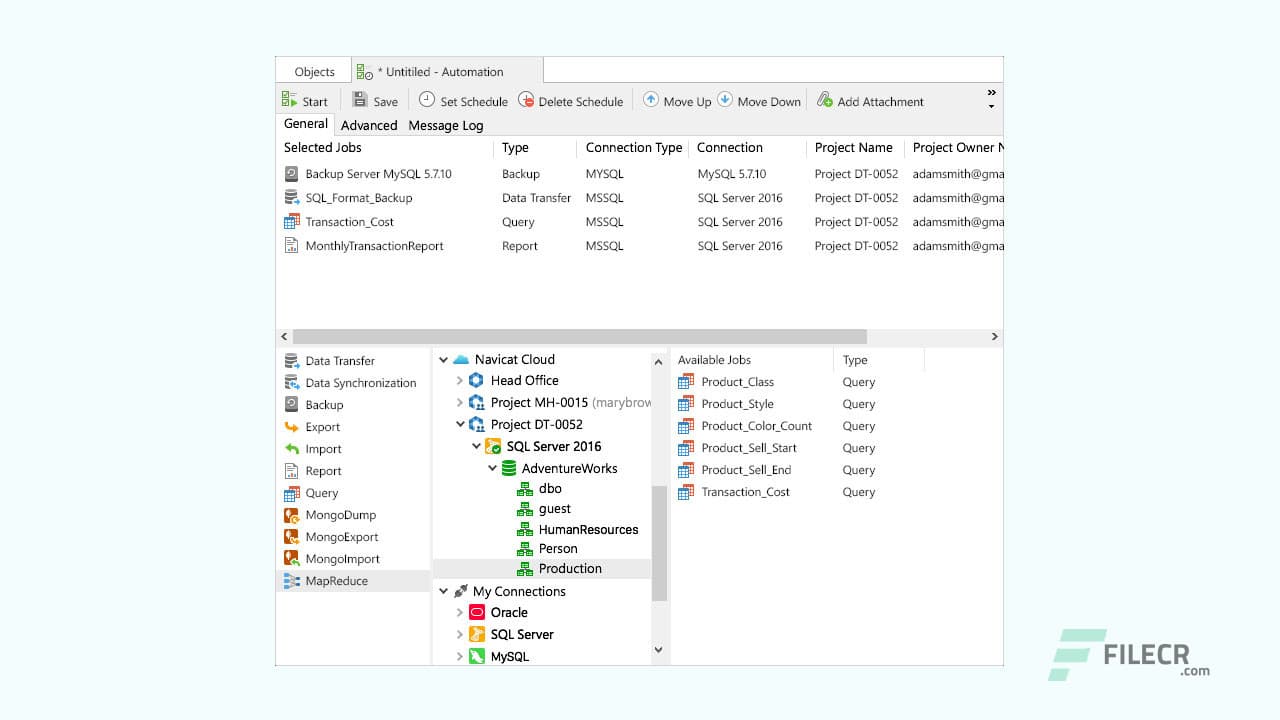
Task: Select Product_Color_Count available job
Action: pyautogui.click(x=756, y=426)
